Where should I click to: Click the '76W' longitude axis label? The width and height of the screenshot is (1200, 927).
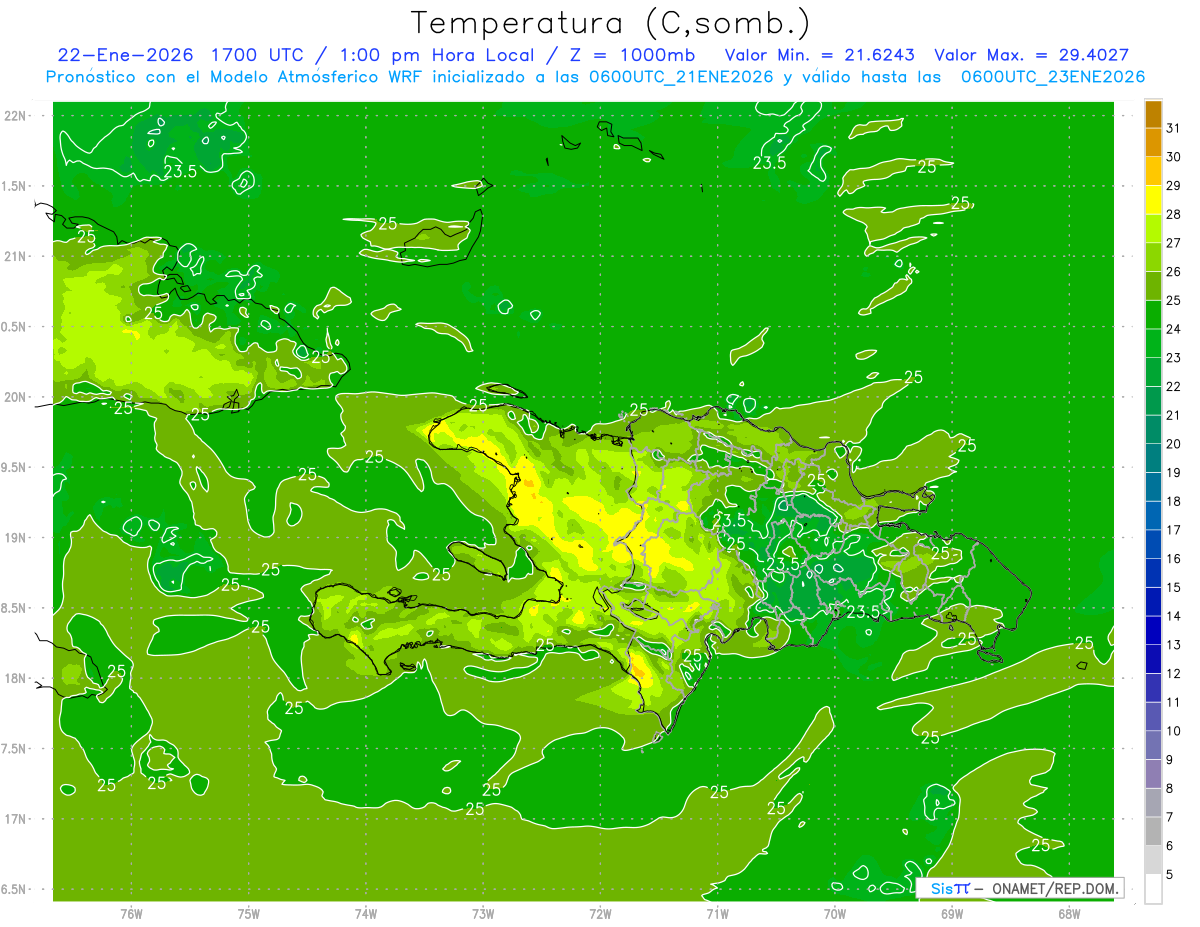click(131, 914)
